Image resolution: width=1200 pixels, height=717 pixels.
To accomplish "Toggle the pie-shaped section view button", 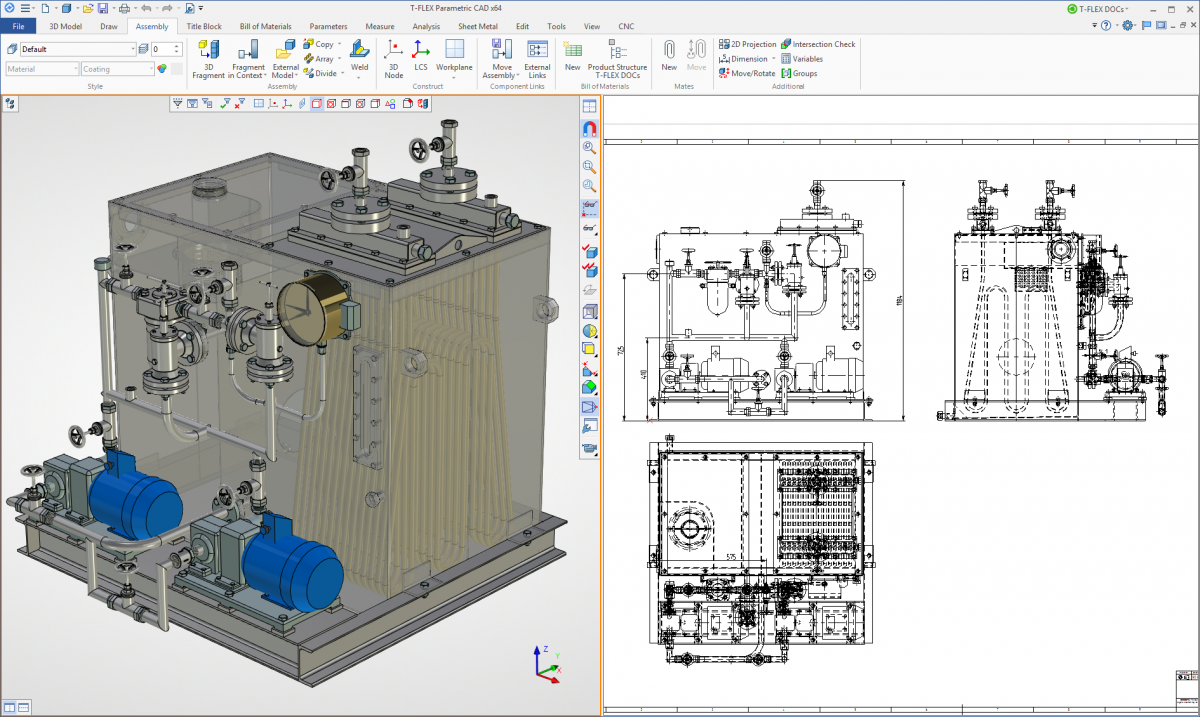I will tap(589, 330).
